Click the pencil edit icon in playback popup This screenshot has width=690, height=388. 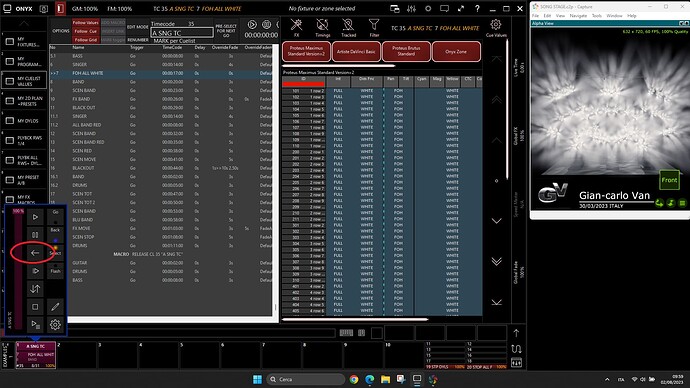coord(55,307)
